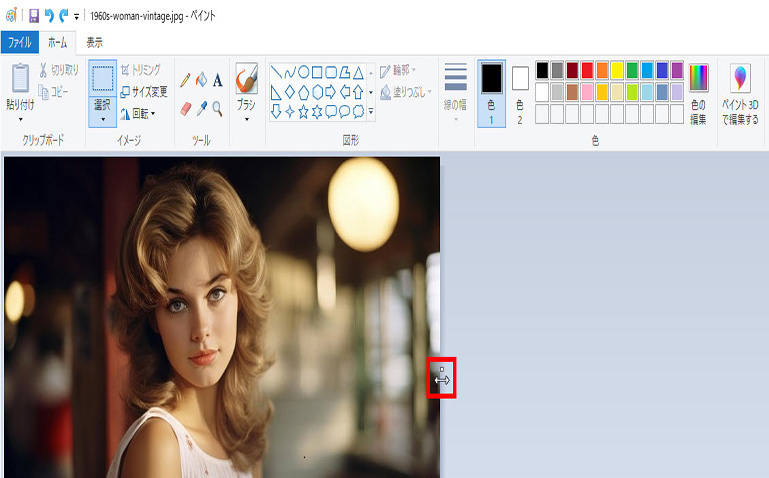Select the Pencil tool
The width and height of the screenshot is (769, 478).
click(x=185, y=79)
